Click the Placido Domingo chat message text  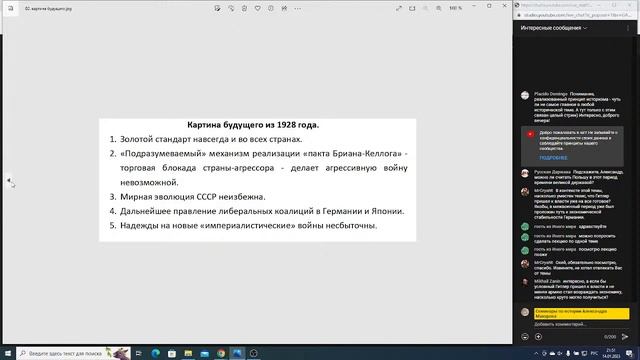coord(578,107)
